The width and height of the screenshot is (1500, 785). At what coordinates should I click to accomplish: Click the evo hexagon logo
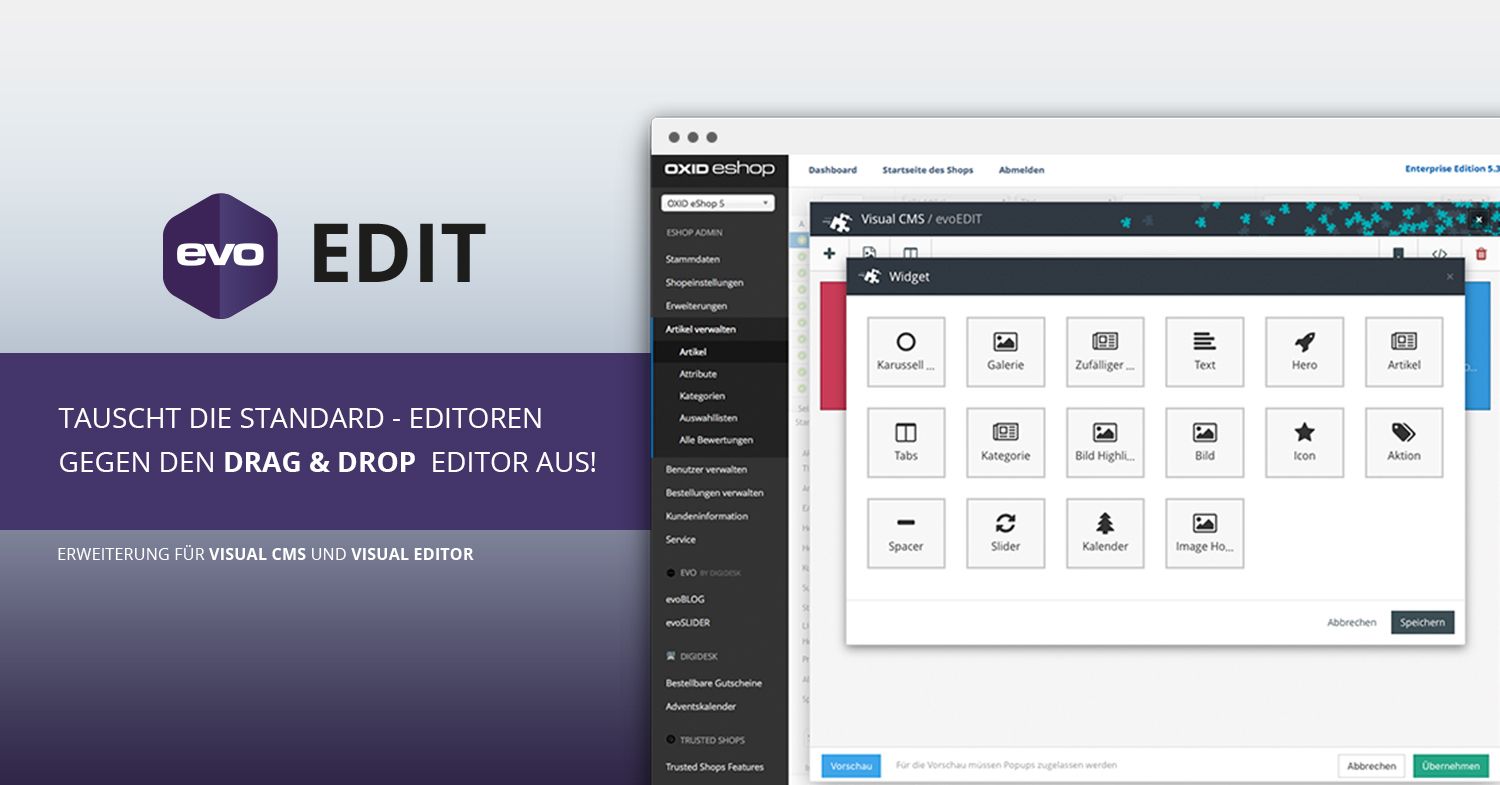pyautogui.click(x=220, y=256)
